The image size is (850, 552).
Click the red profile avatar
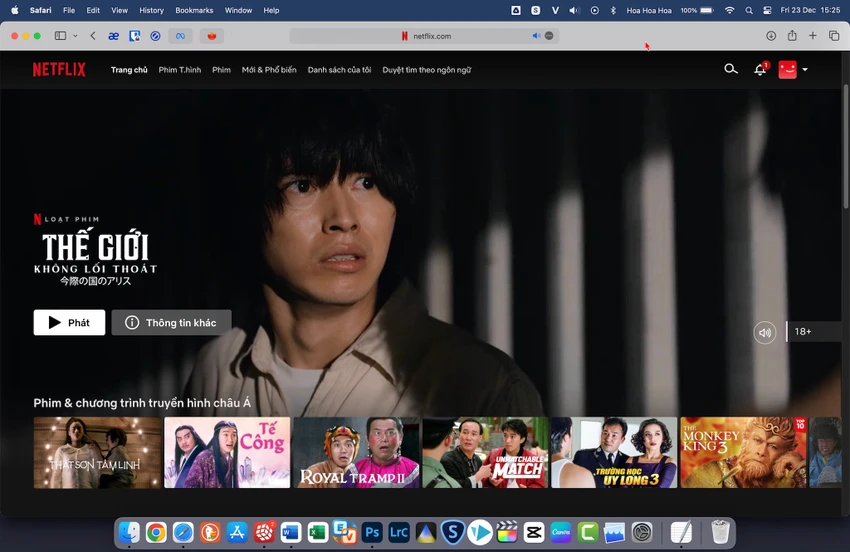coord(787,69)
